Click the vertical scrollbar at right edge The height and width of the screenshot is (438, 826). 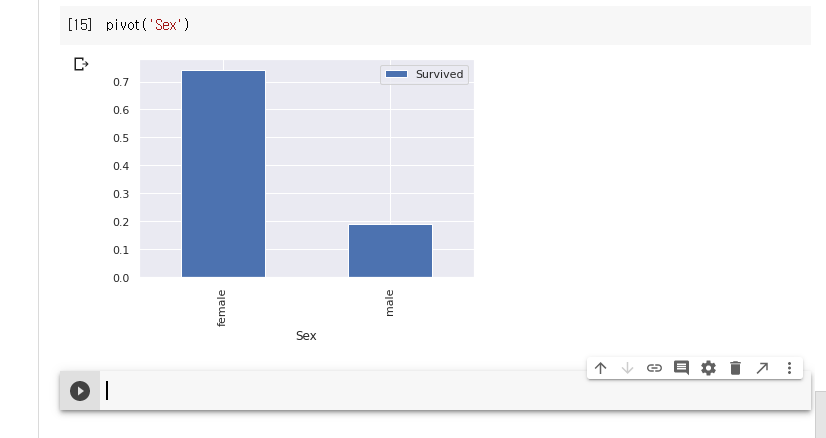point(820,410)
